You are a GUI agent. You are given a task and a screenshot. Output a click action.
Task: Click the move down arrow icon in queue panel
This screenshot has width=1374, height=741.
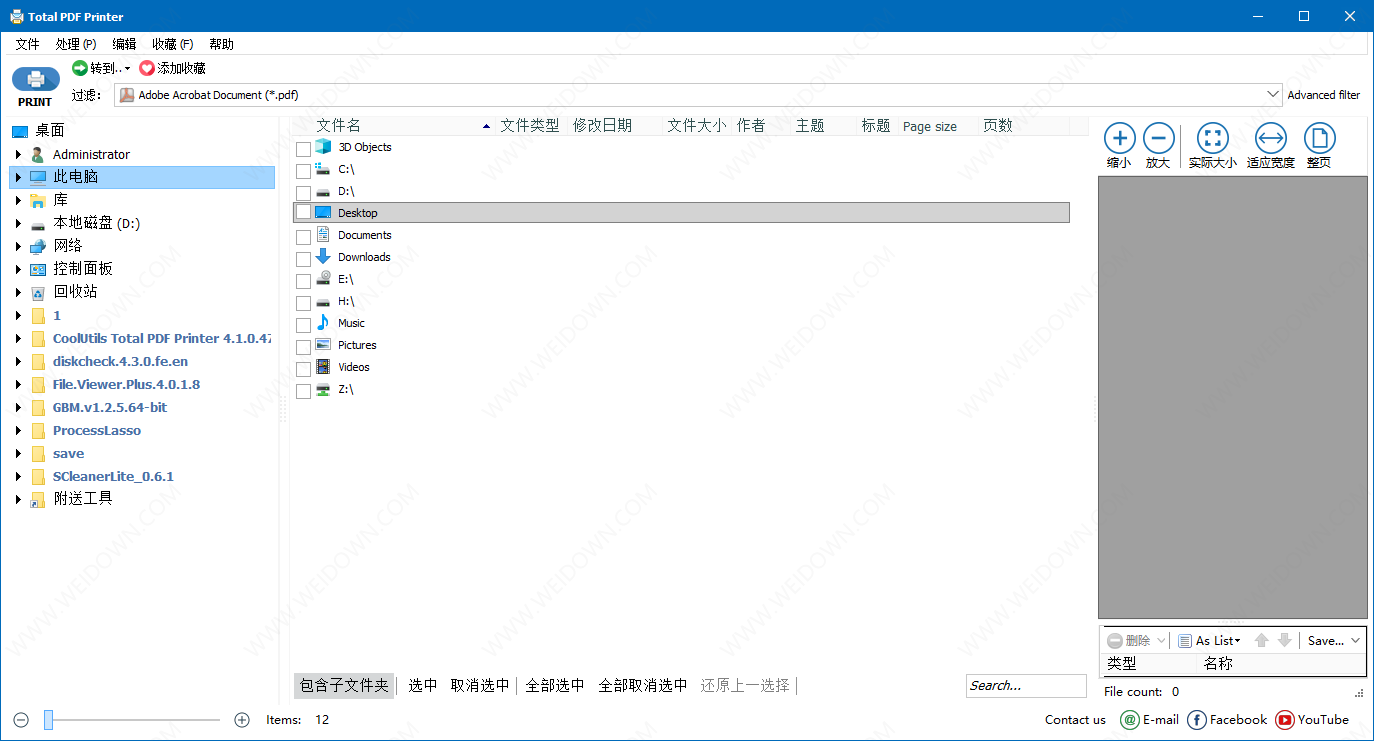click(1285, 640)
